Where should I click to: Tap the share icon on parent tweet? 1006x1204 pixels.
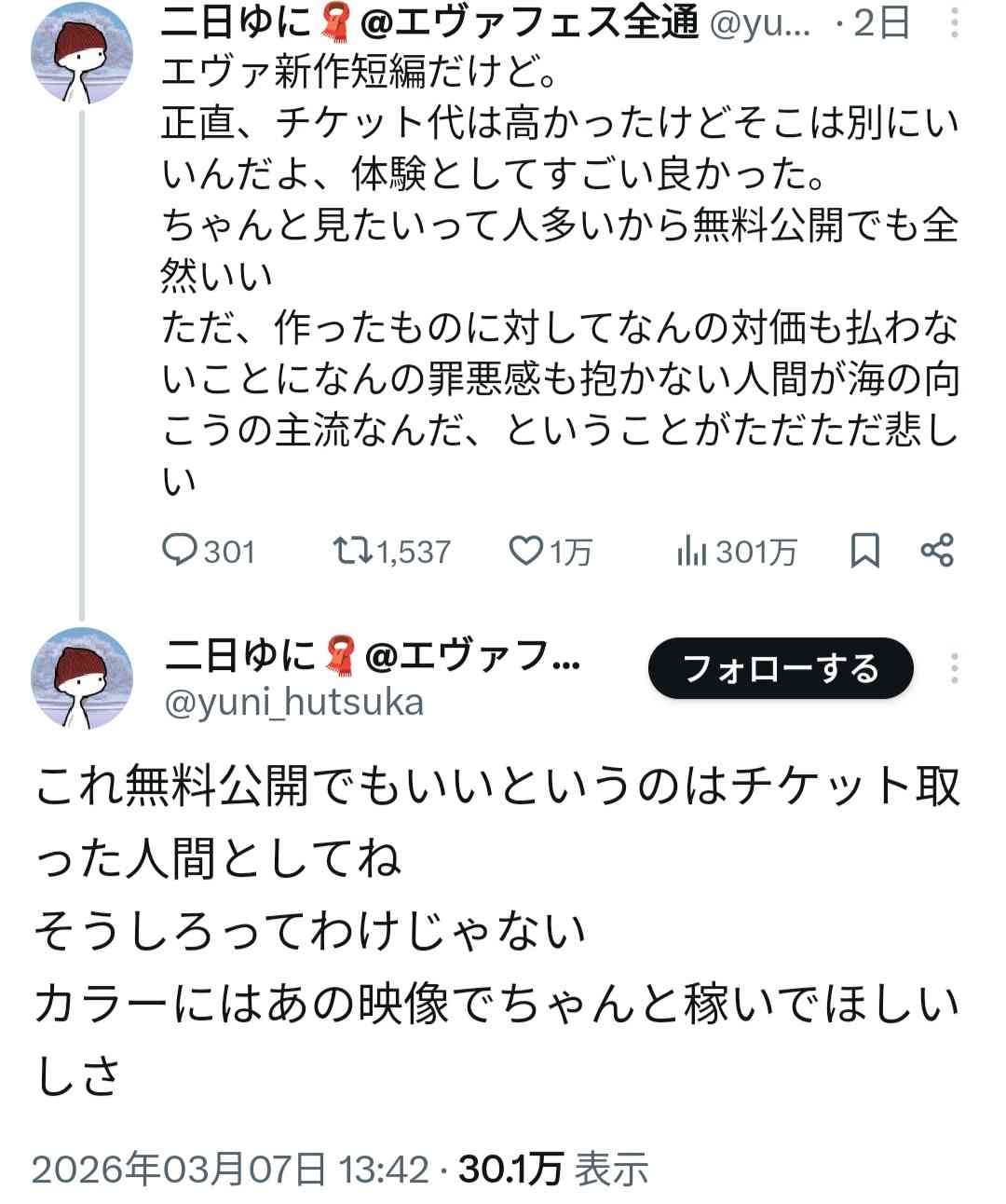(937, 550)
